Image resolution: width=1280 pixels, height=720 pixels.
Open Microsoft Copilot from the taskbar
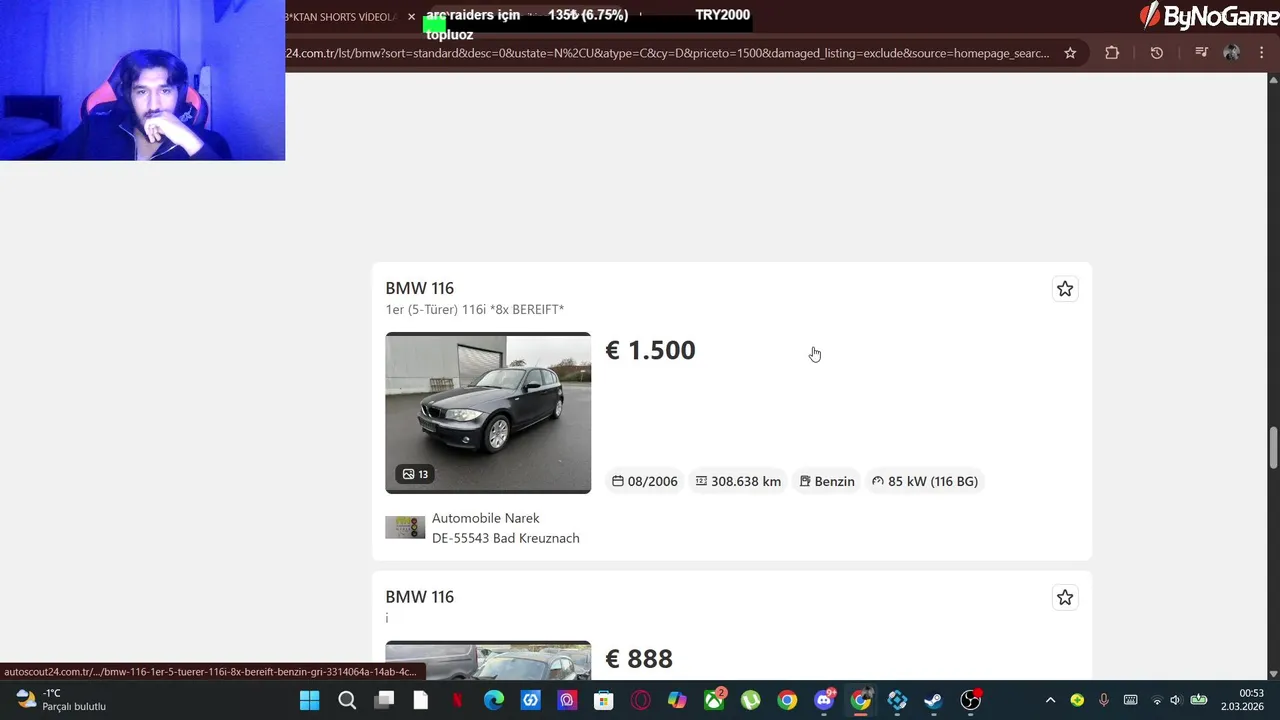(677, 700)
